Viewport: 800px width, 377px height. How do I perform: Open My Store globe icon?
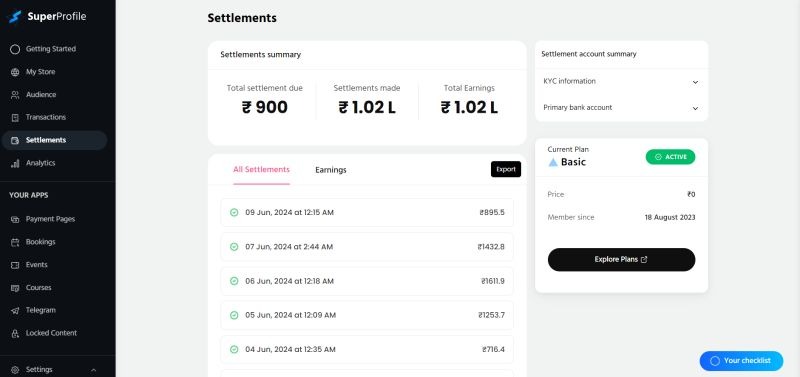point(15,72)
